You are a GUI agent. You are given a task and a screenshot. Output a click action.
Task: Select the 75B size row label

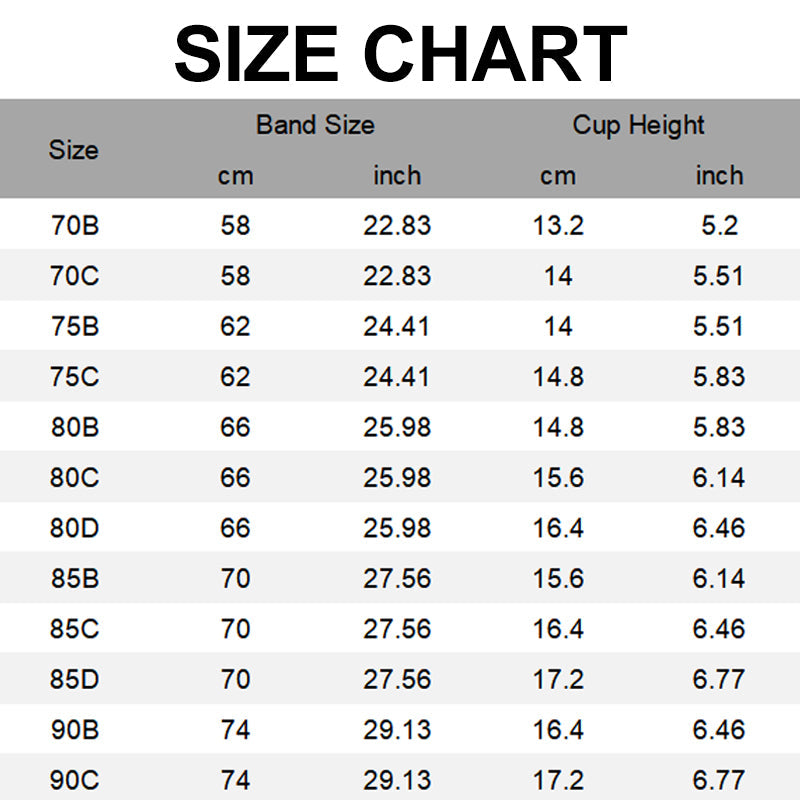click(75, 326)
